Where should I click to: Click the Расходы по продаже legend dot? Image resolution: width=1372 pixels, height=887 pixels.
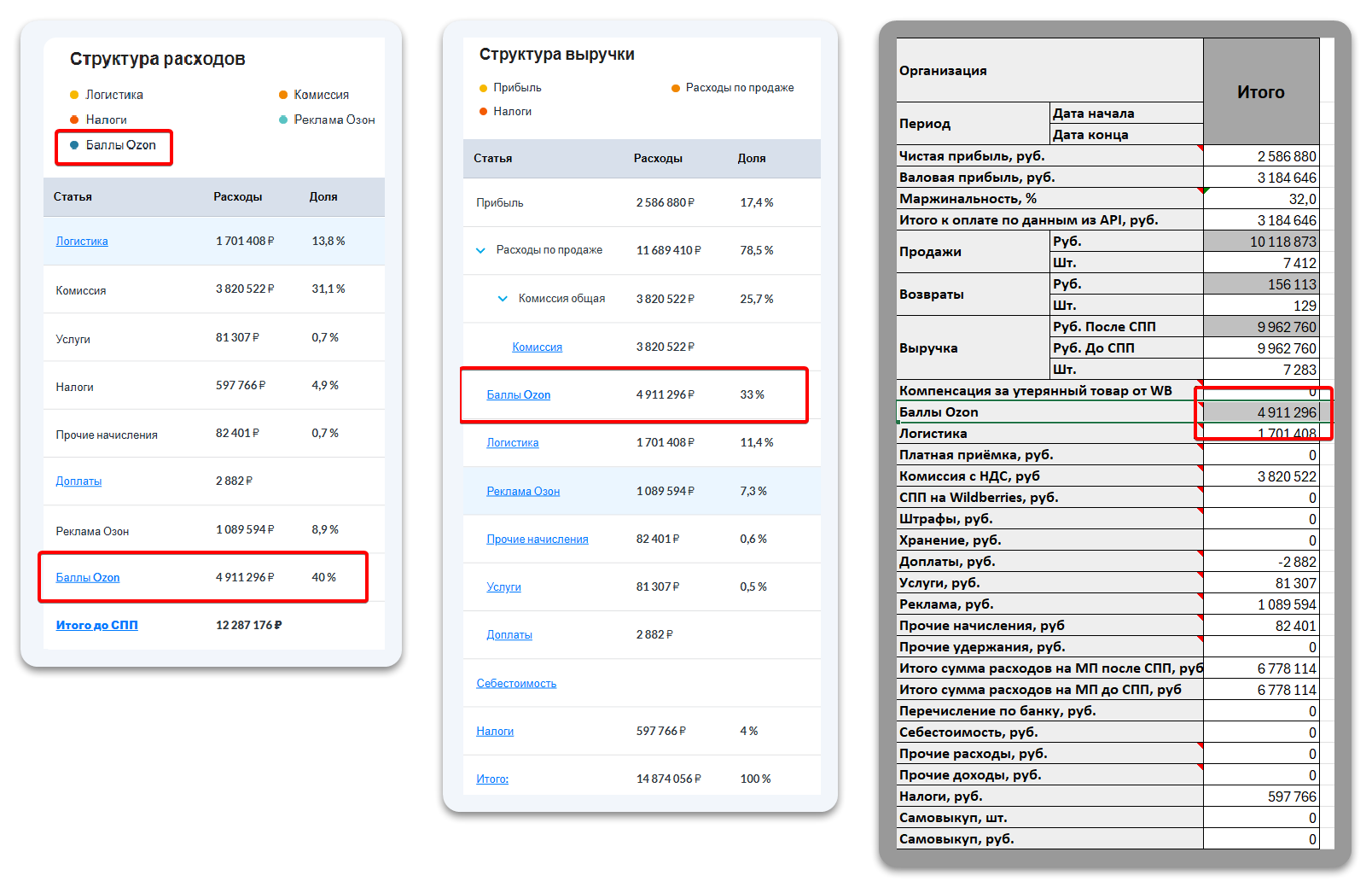(x=676, y=88)
